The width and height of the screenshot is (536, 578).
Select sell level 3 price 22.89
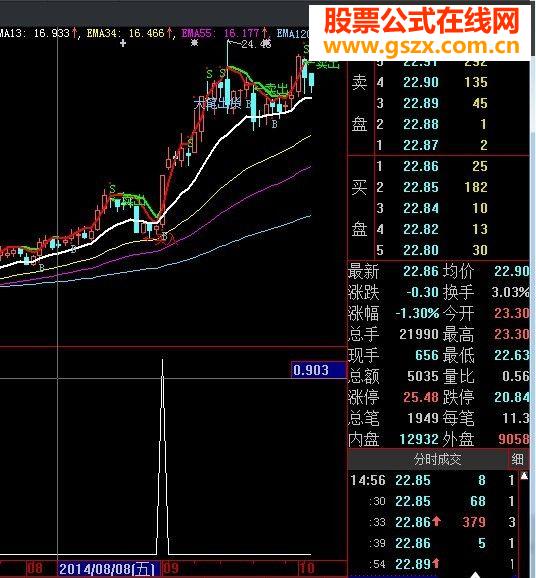pyautogui.click(x=421, y=103)
